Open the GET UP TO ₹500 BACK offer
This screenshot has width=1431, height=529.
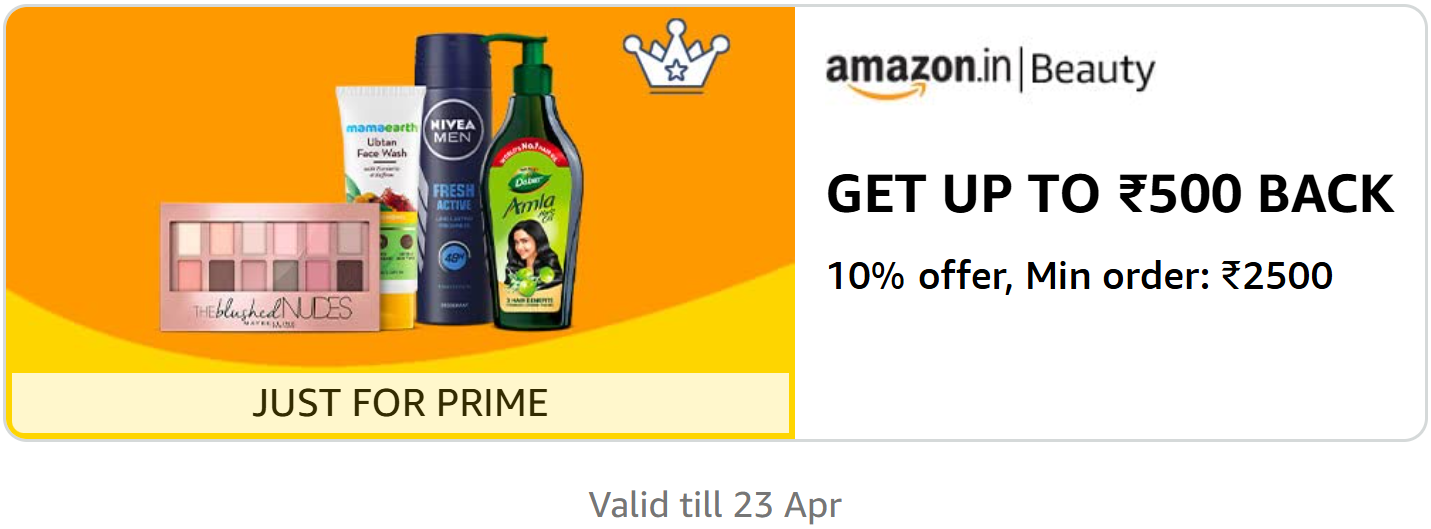tap(1110, 195)
